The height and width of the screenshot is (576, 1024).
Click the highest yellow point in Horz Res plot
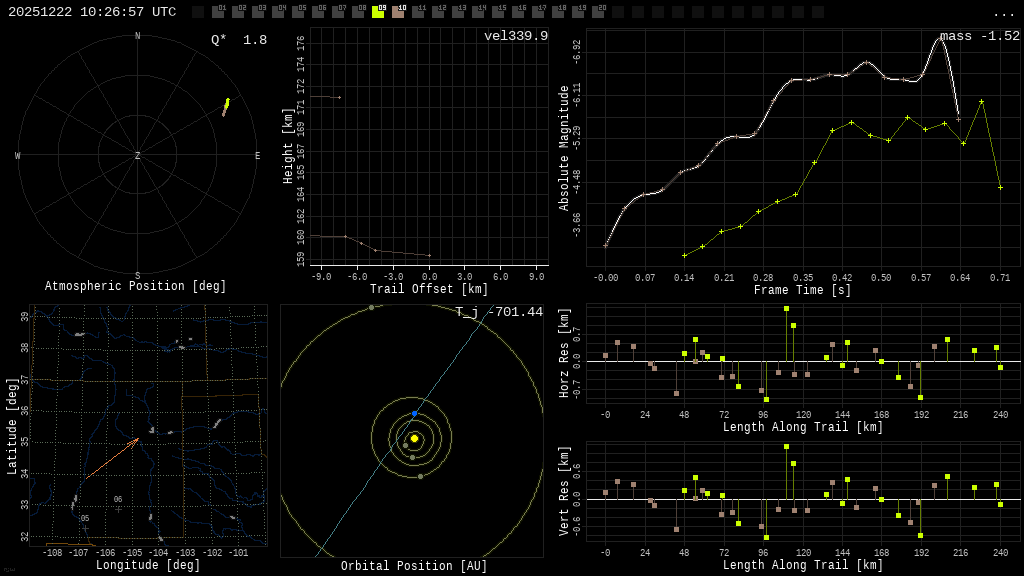pos(786,309)
